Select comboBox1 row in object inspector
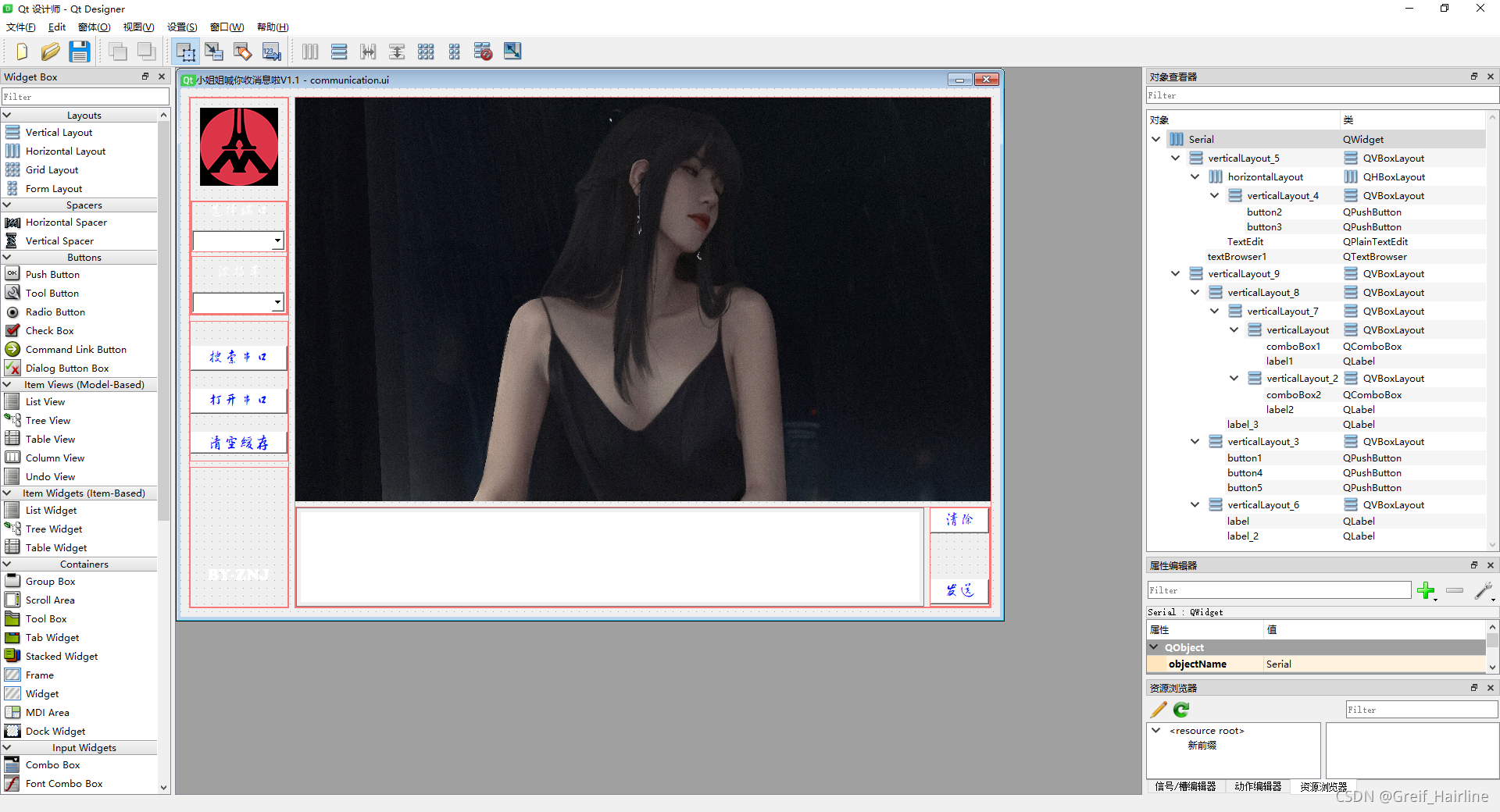Image resolution: width=1500 pixels, height=812 pixels. tap(1316, 346)
